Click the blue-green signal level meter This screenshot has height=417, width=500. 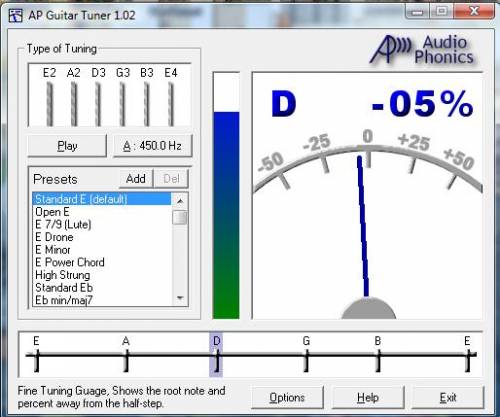click(226, 195)
